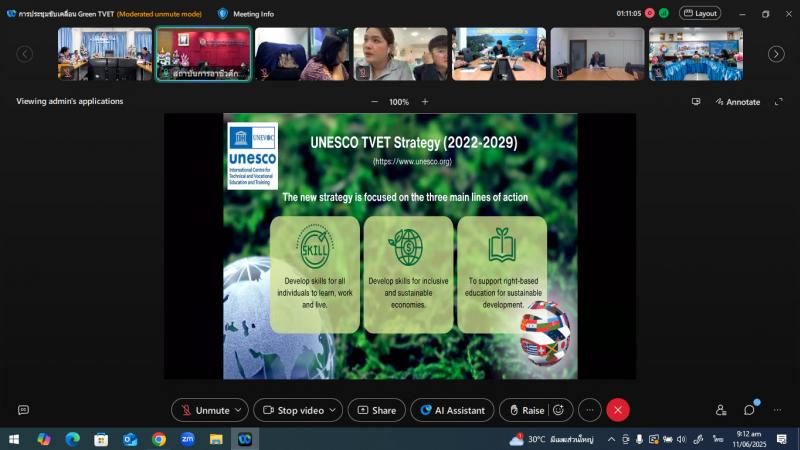
Task: Open the chat panel icon
Action: pyautogui.click(x=749, y=410)
